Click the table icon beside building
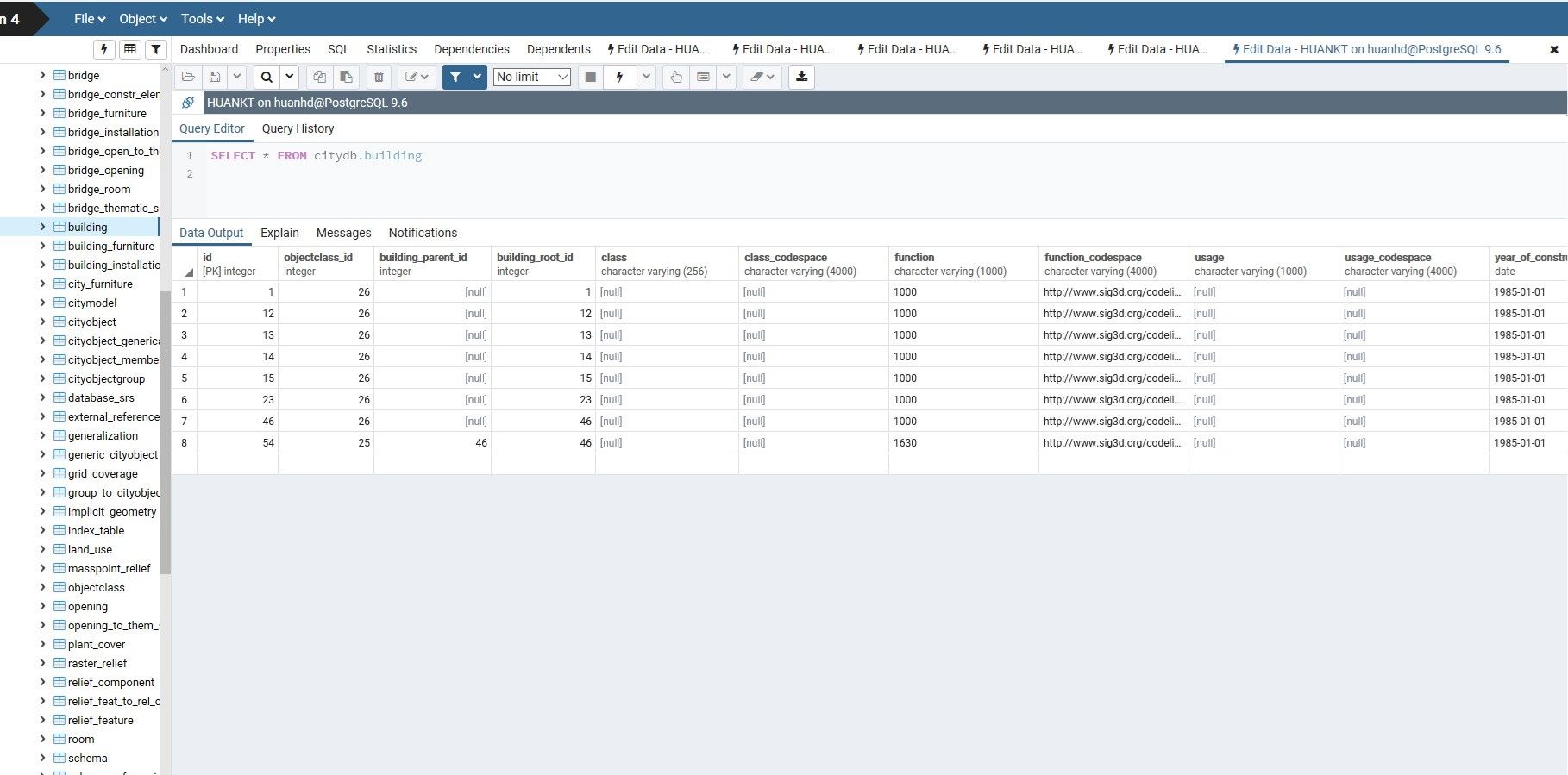The width and height of the screenshot is (1568, 775). click(x=60, y=227)
